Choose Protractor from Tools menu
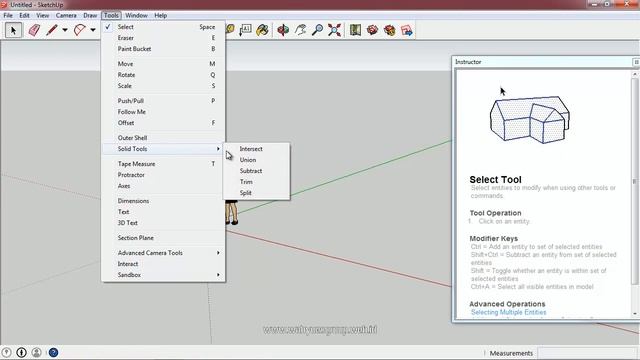640x360 pixels. coord(163,175)
